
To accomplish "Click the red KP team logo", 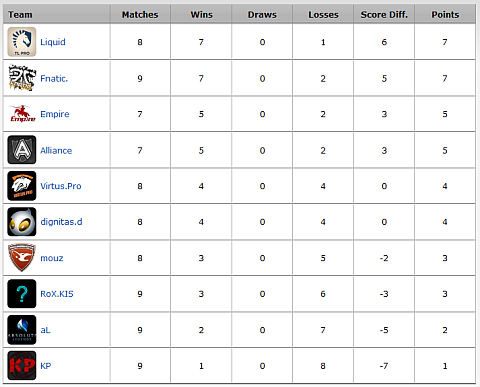I will 22,365.
